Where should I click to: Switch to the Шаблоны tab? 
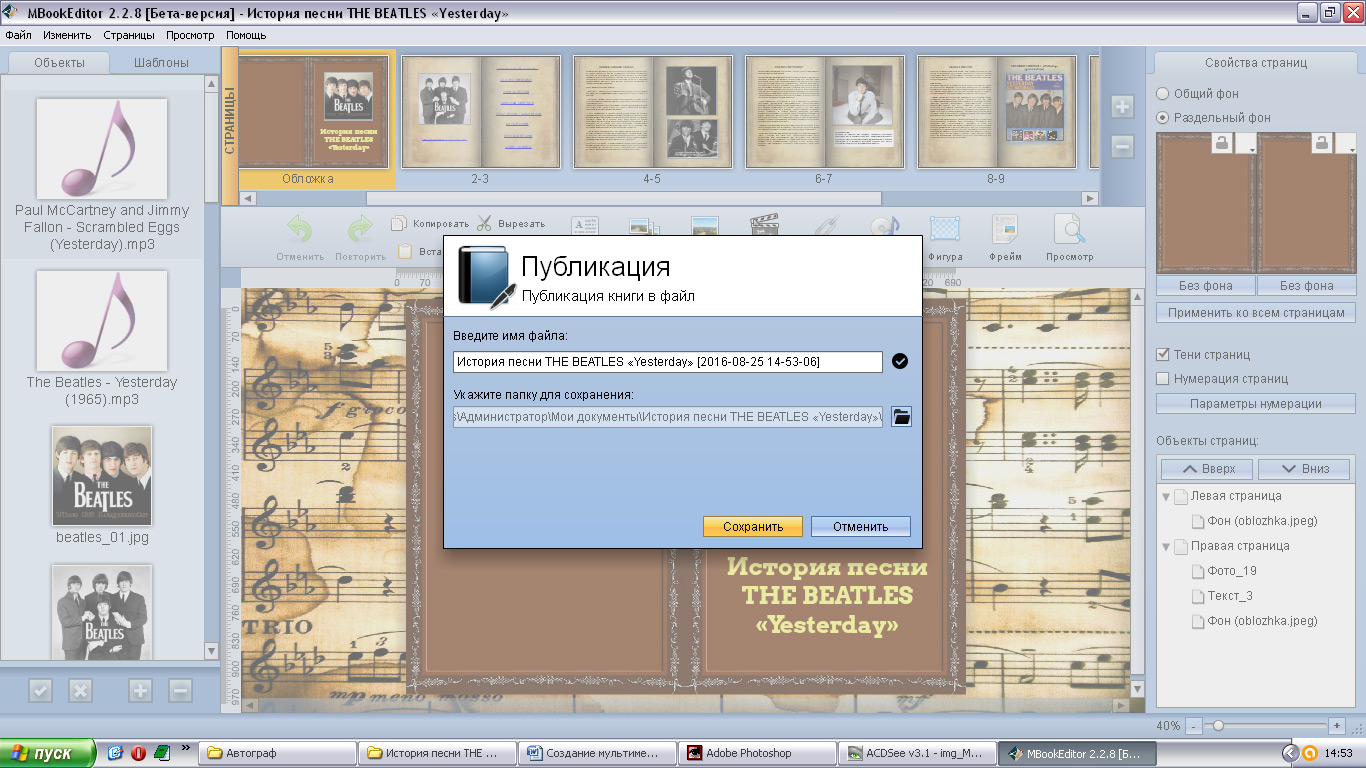pyautogui.click(x=161, y=62)
